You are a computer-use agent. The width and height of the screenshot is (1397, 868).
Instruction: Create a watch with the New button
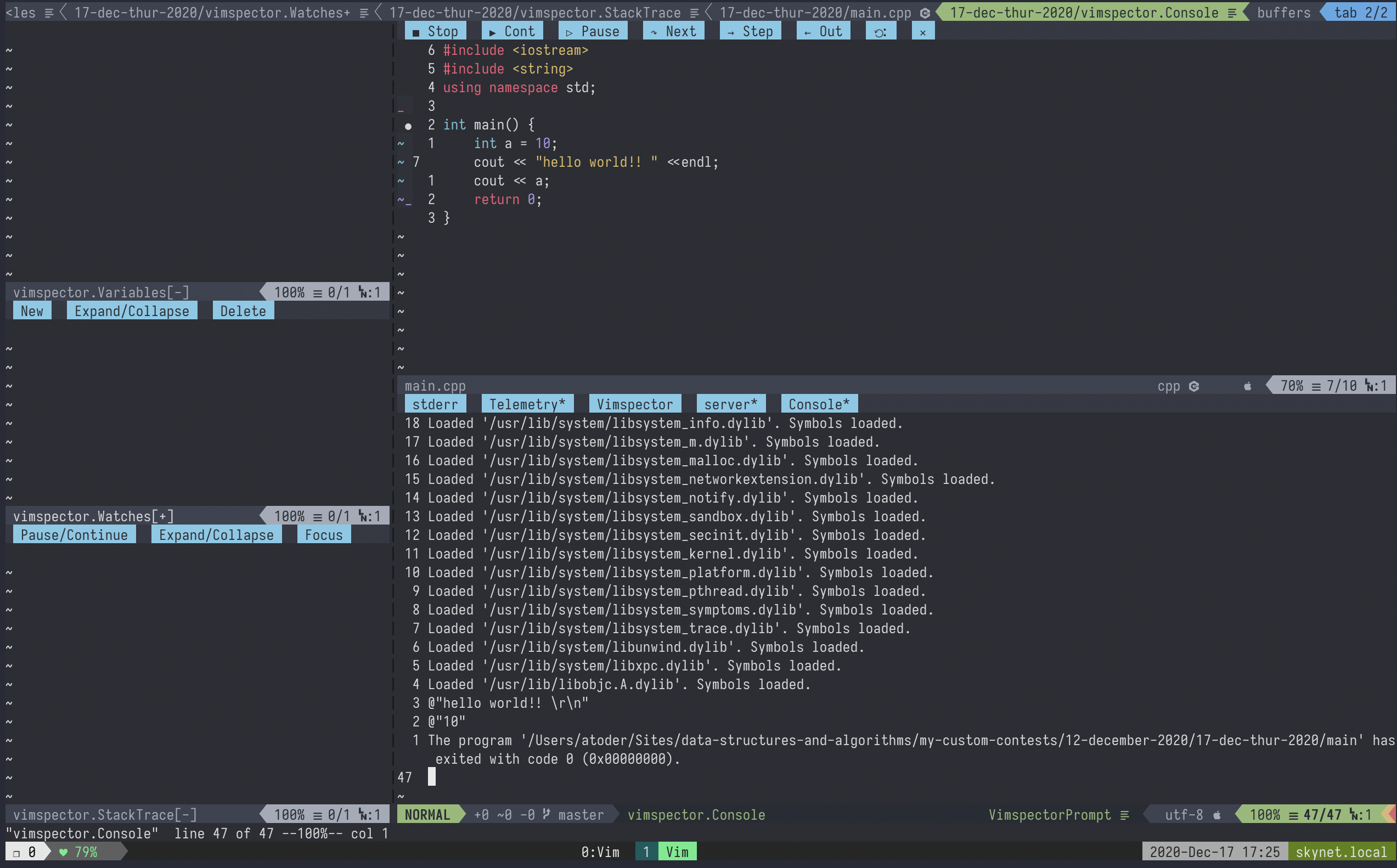point(32,311)
